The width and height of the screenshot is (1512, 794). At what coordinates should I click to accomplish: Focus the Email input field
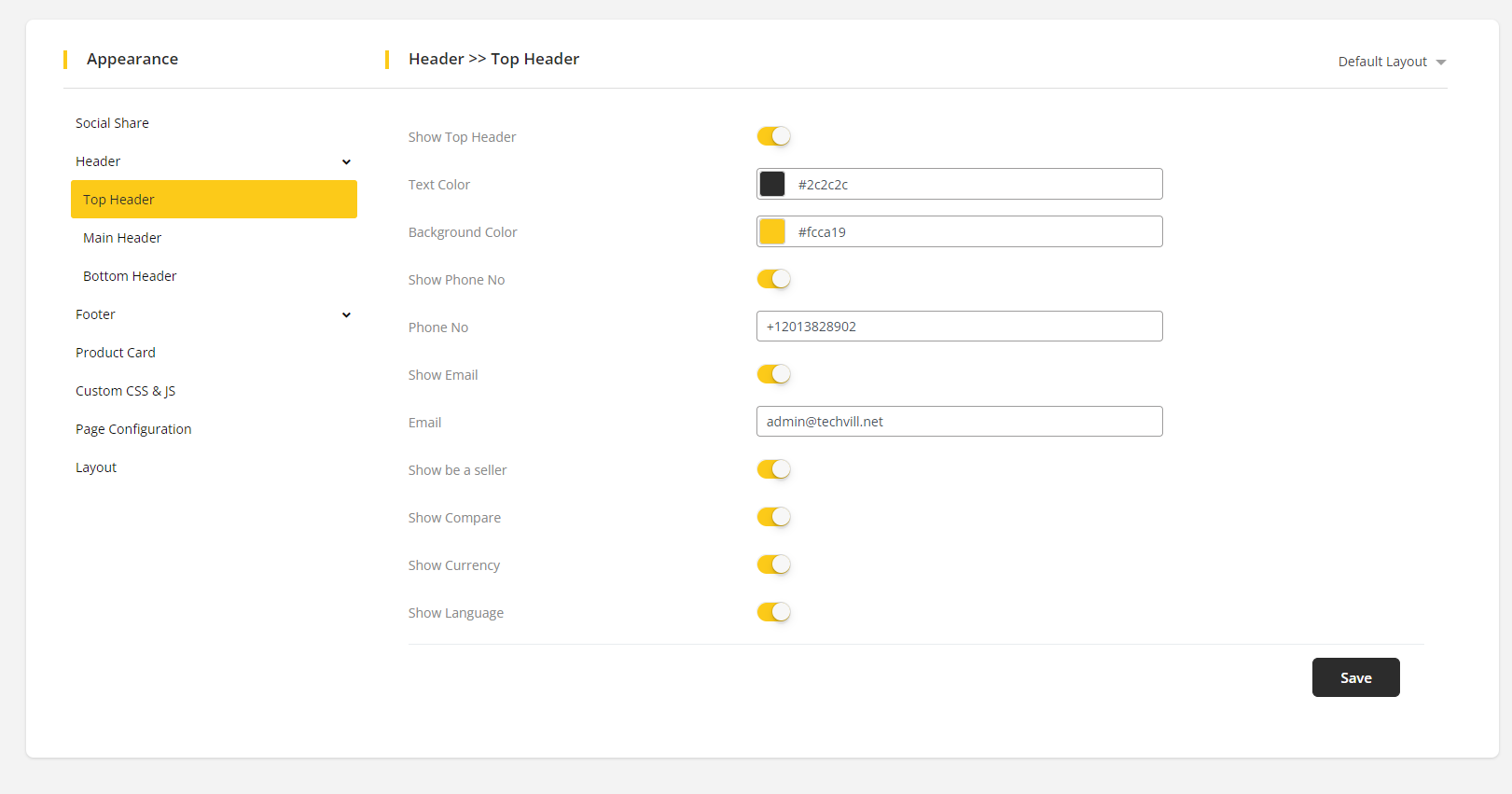click(959, 422)
